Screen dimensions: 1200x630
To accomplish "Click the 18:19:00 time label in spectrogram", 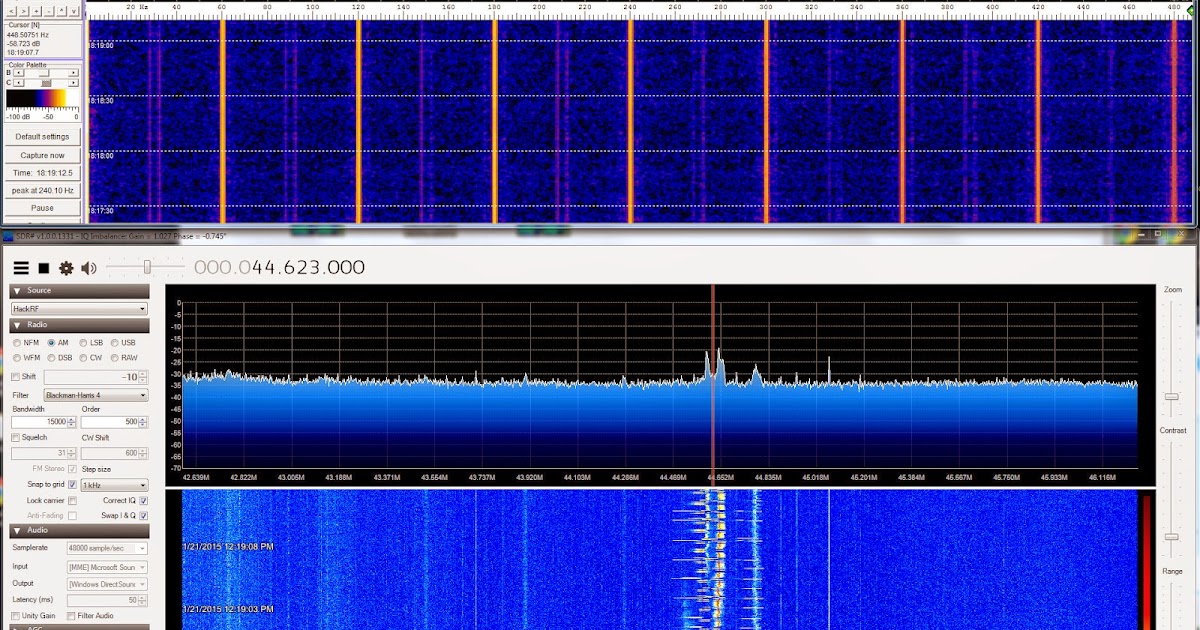I will 101,46.
